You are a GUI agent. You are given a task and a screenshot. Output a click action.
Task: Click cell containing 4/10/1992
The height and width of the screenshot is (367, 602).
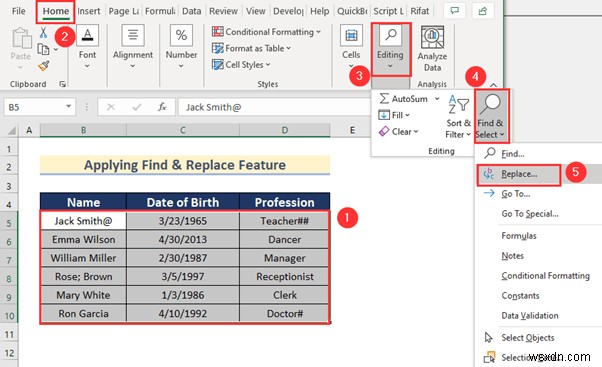pyautogui.click(x=183, y=314)
